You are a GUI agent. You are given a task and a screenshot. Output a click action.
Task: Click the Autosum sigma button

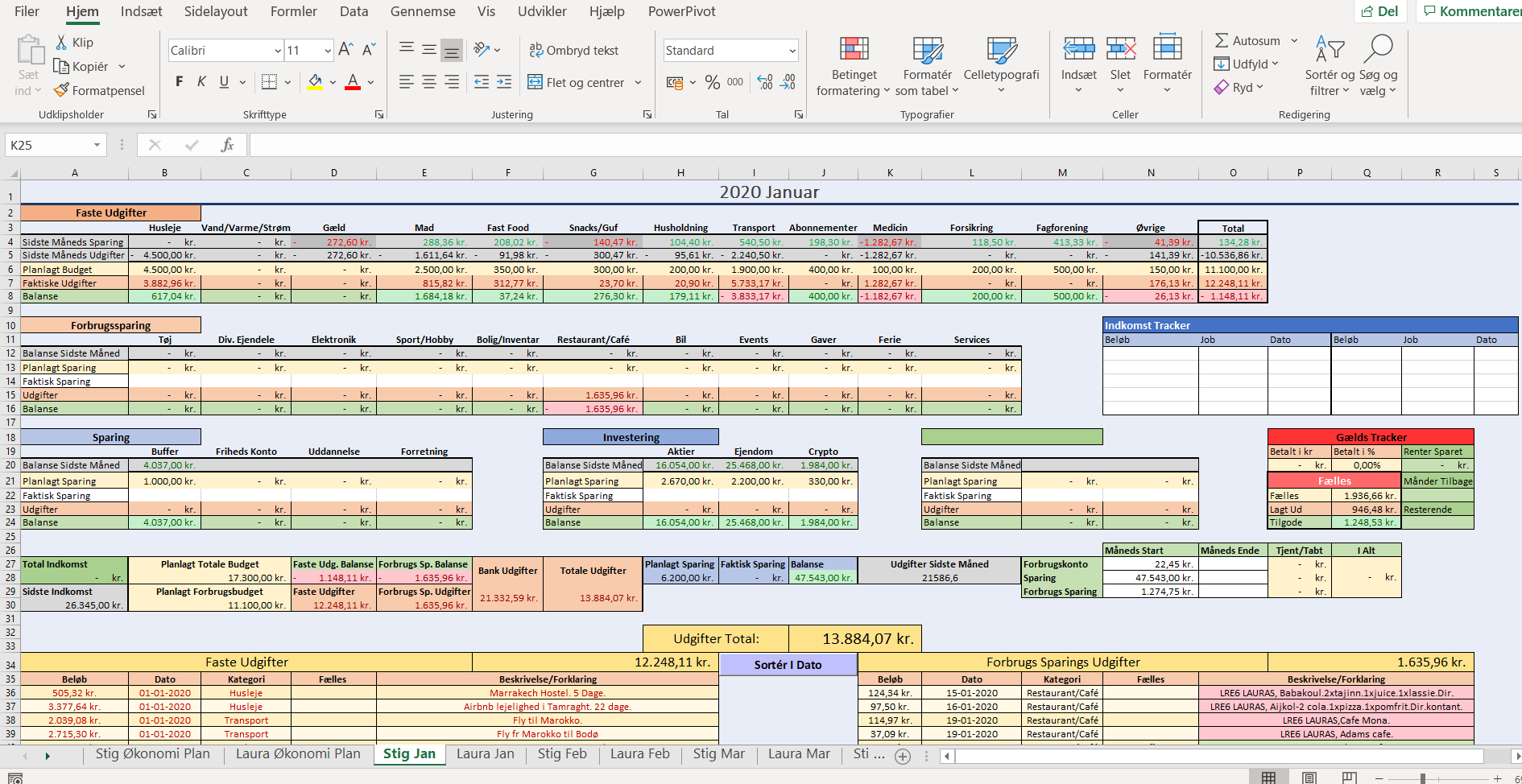[x=1247, y=40]
